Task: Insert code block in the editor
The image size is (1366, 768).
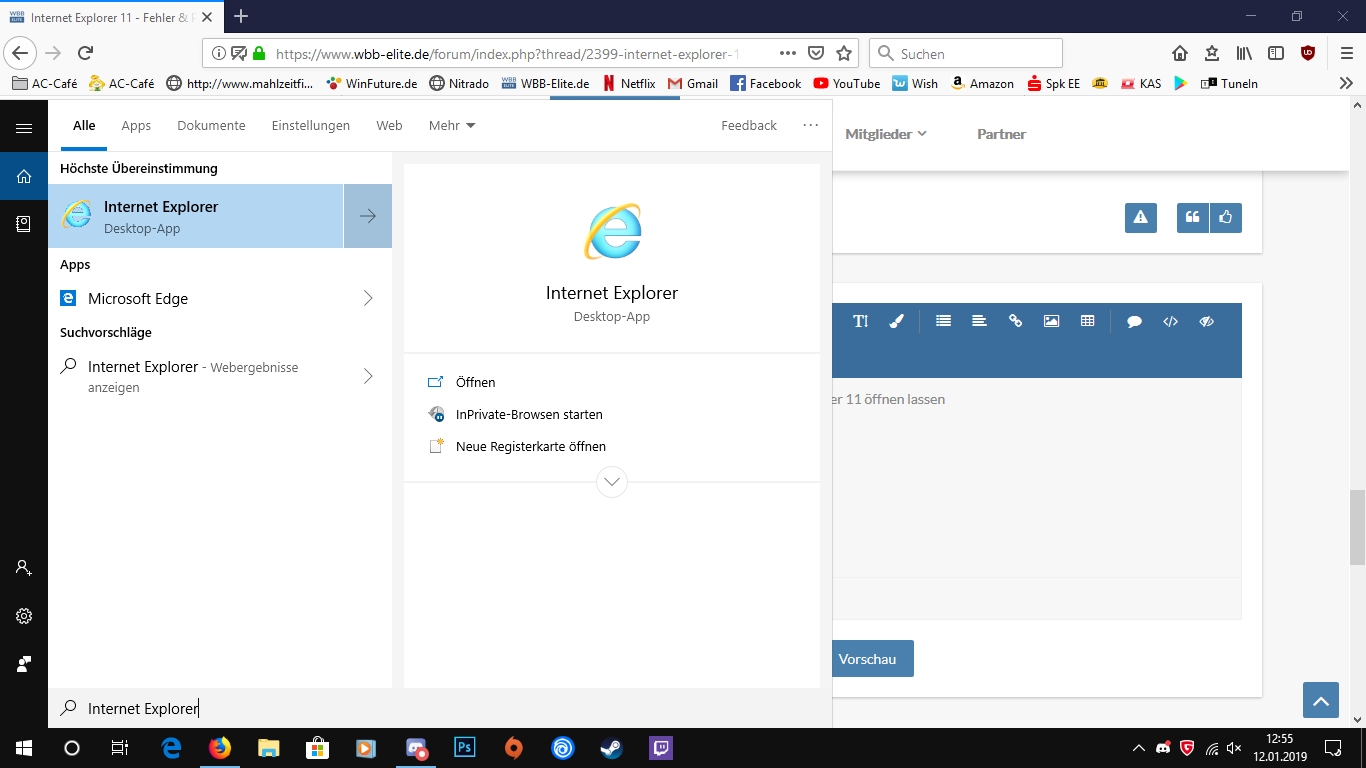Action: pyautogui.click(x=1170, y=321)
